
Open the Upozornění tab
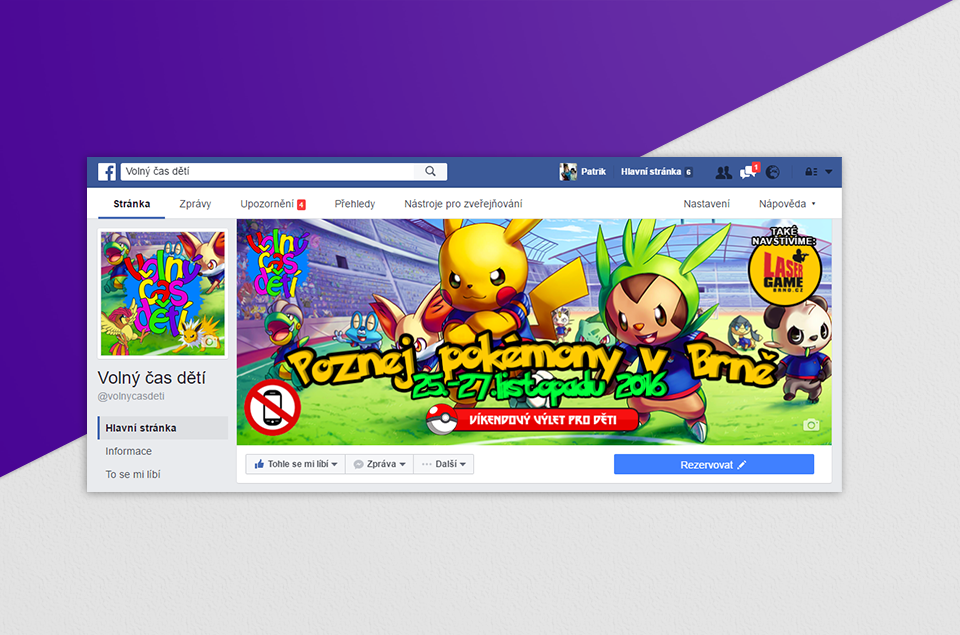coord(267,203)
